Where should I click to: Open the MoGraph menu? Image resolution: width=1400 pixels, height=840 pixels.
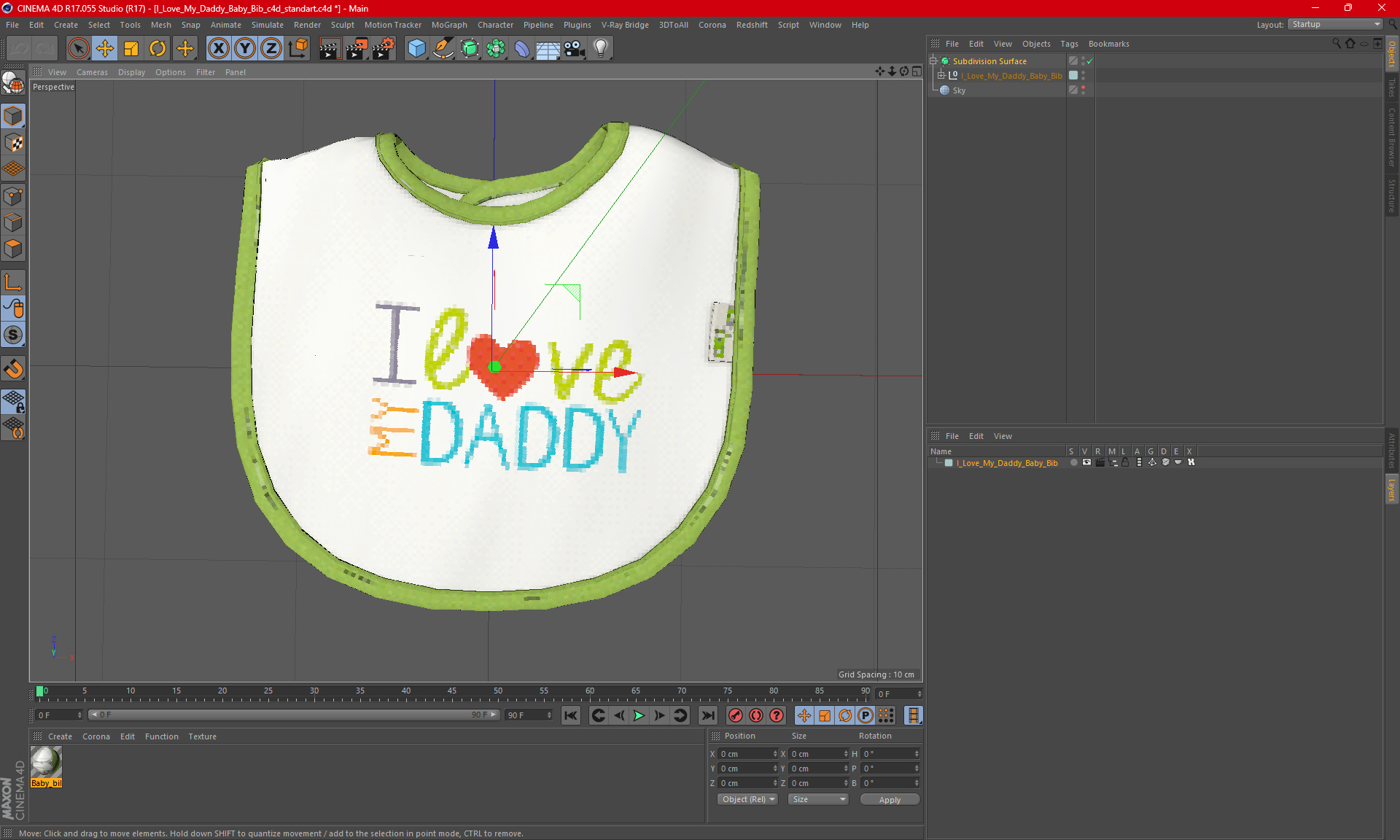[x=449, y=25]
